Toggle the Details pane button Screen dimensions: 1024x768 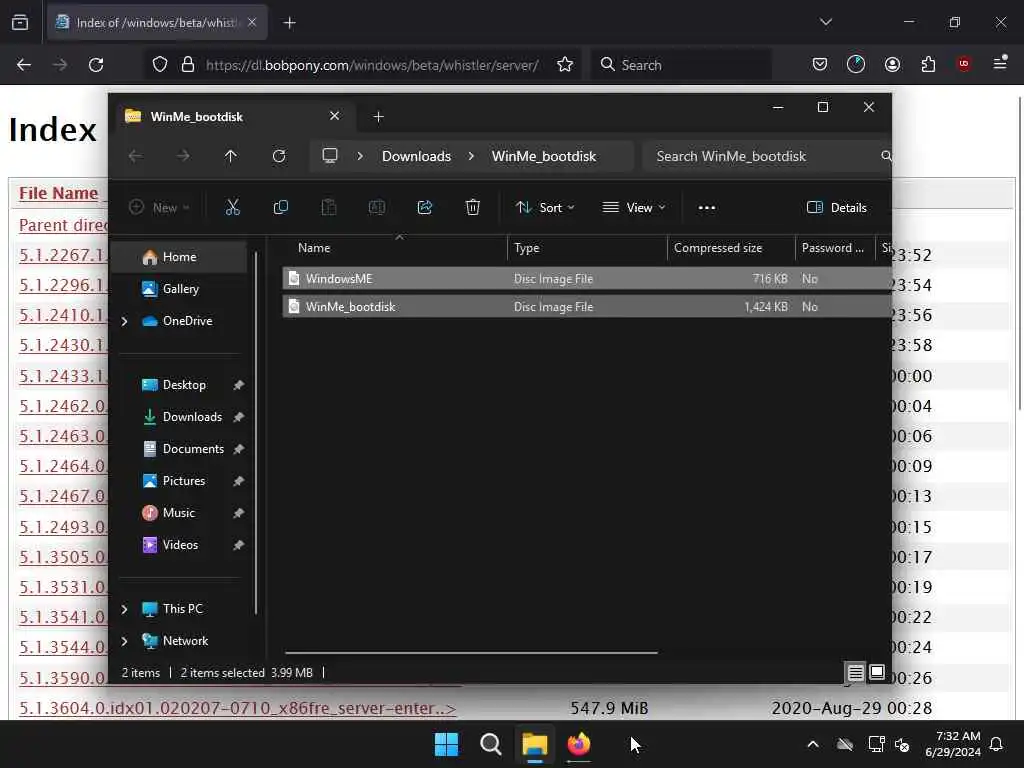[x=837, y=208]
